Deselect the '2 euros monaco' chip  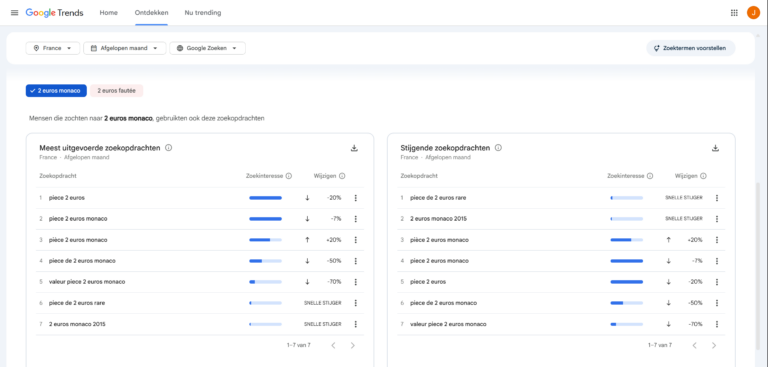[x=56, y=91]
